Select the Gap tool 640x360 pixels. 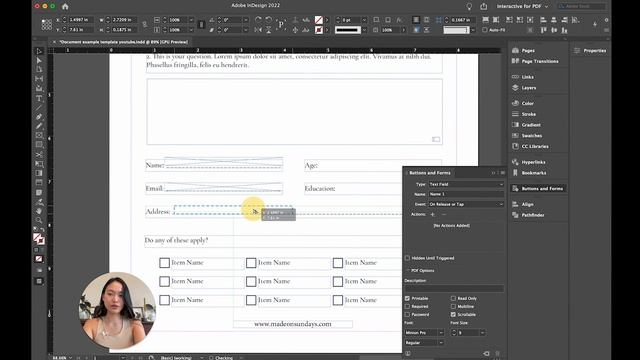(39, 79)
